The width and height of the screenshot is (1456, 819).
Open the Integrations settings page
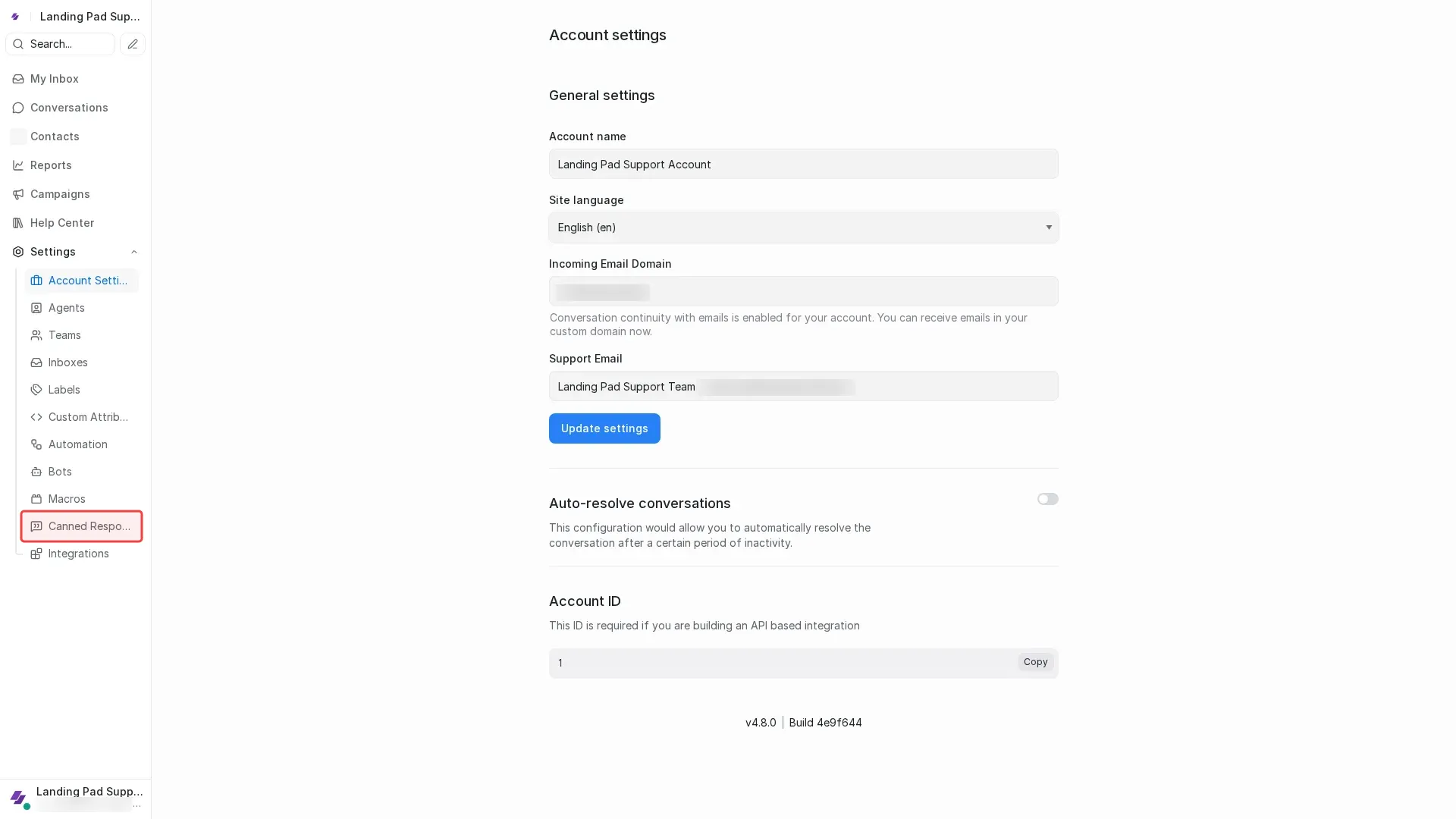[78, 554]
